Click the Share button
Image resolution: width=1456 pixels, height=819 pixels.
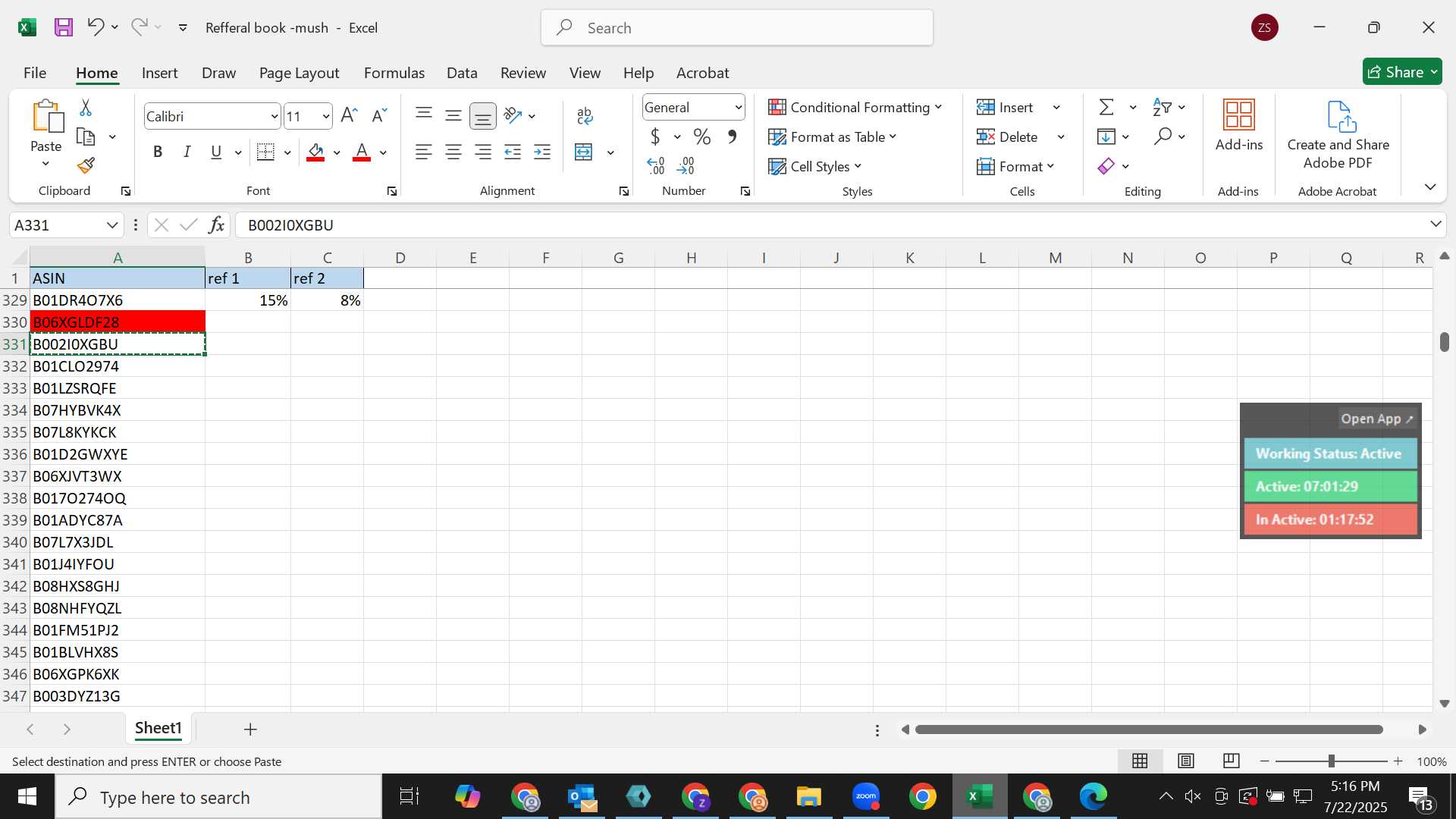tap(1401, 72)
